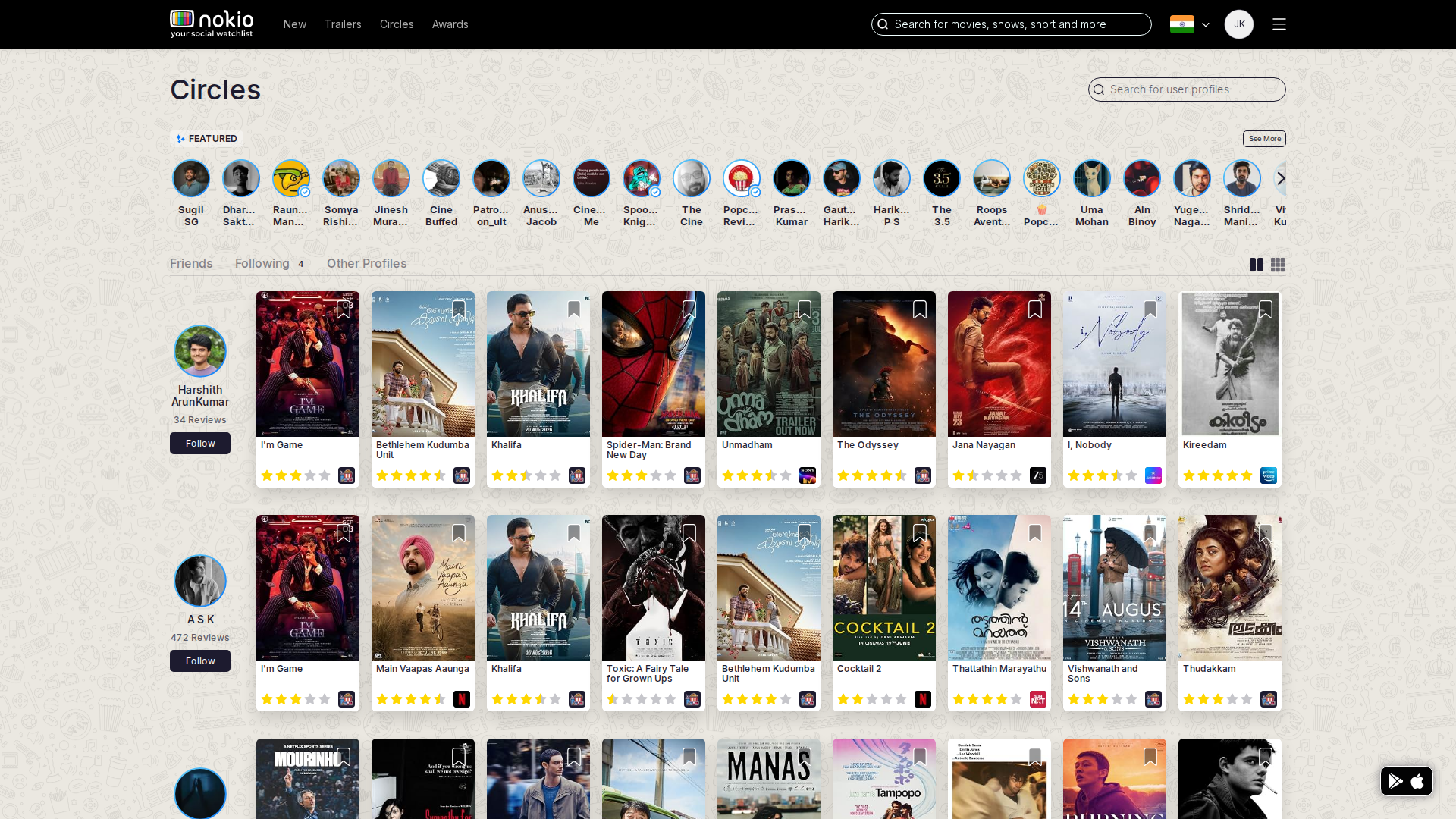Image resolution: width=1456 pixels, height=819 pixels.
Task: Click Netflix icon on Main Vaapas Aaunga
Action: click(x=462, y=699)
